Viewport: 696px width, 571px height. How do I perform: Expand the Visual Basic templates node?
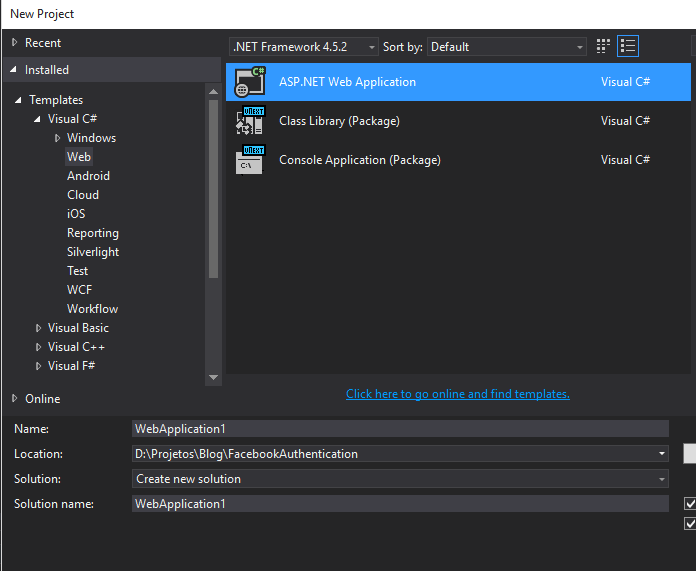(x=38, y=328)
